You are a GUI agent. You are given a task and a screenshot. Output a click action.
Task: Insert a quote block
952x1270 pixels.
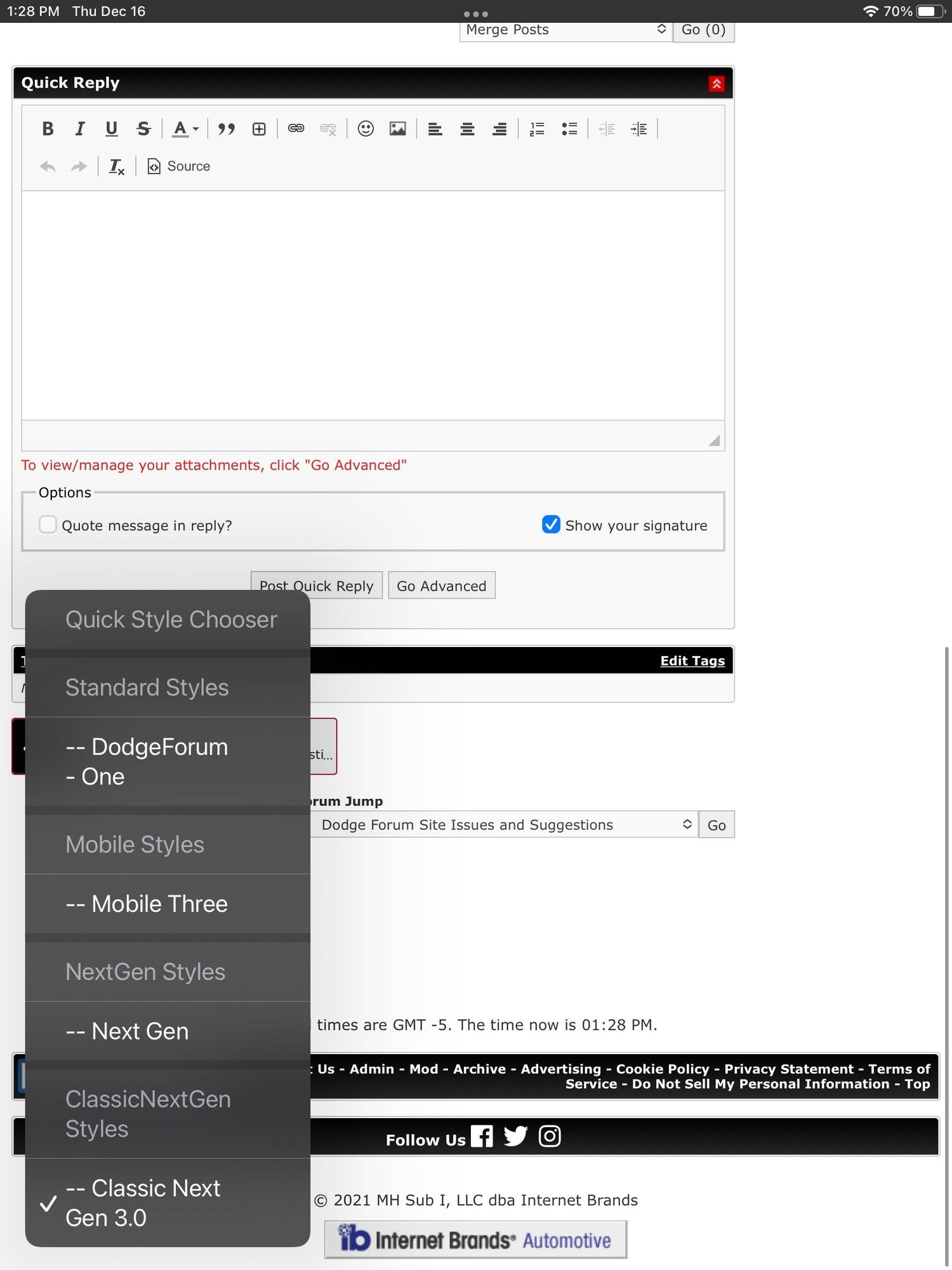[x=226, y=129]
